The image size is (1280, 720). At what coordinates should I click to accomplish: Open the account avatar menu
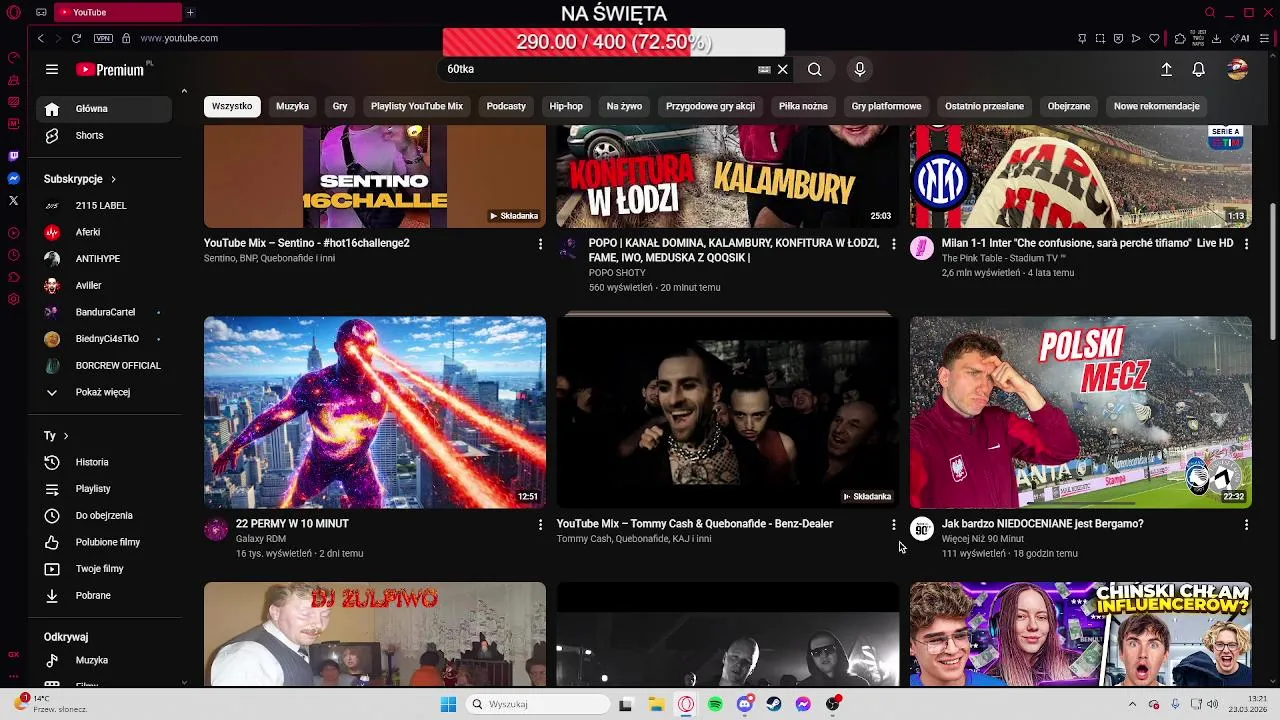1237,69
